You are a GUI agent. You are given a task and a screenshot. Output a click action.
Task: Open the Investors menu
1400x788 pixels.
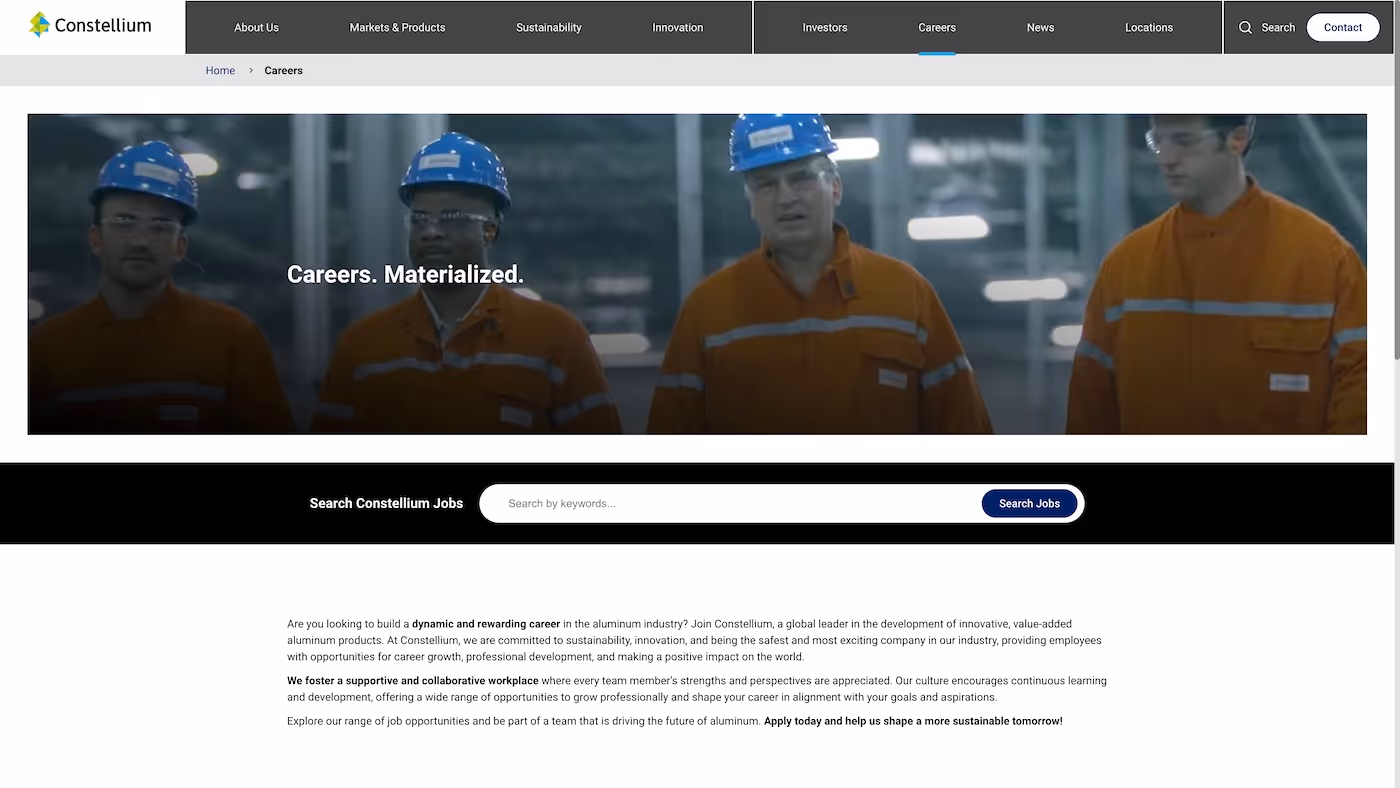click(x=824, y=27)
